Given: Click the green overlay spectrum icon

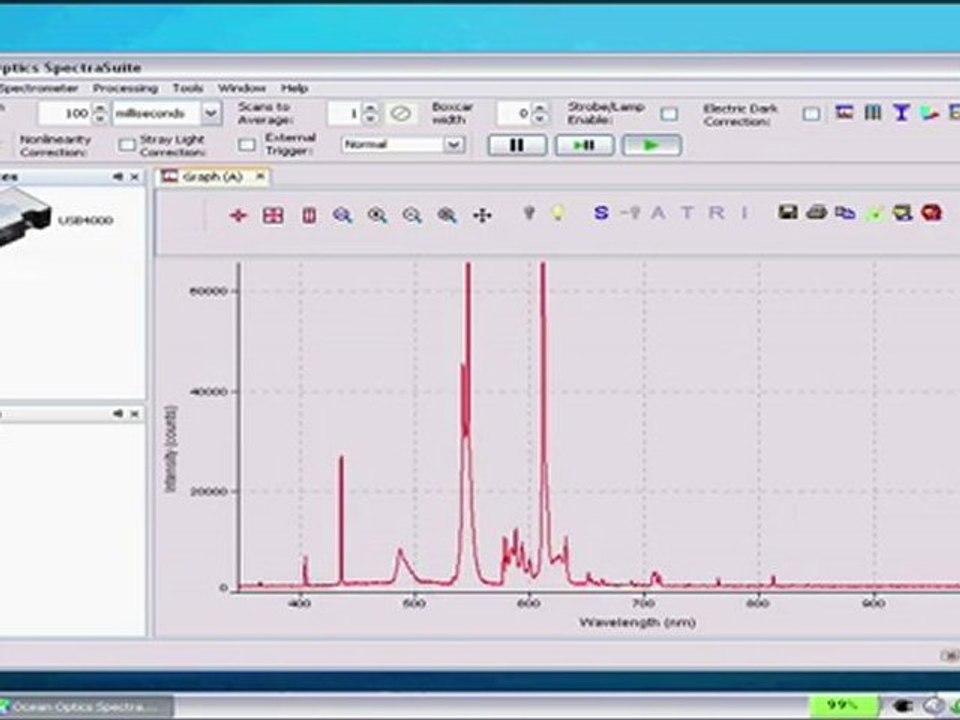Looking at the screenshot, I should [876, 213].
